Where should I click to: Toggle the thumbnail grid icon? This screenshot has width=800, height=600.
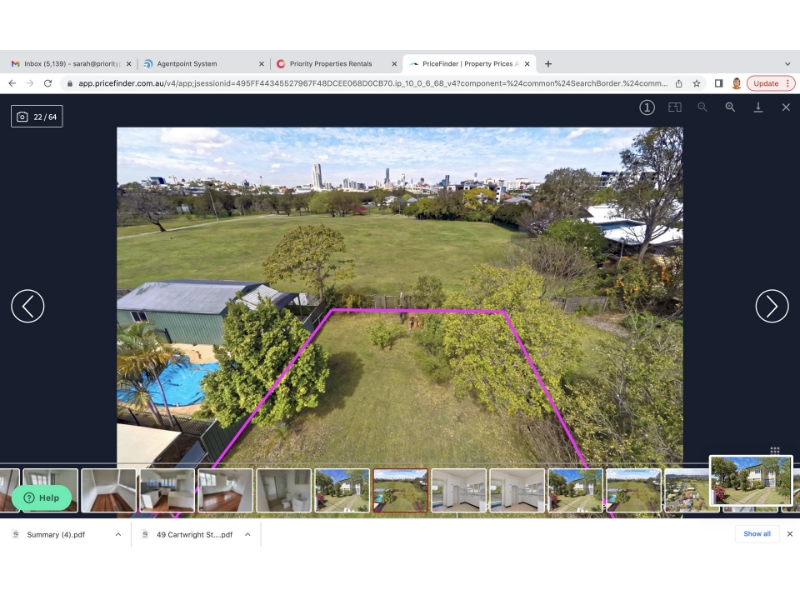pos(774,451)
